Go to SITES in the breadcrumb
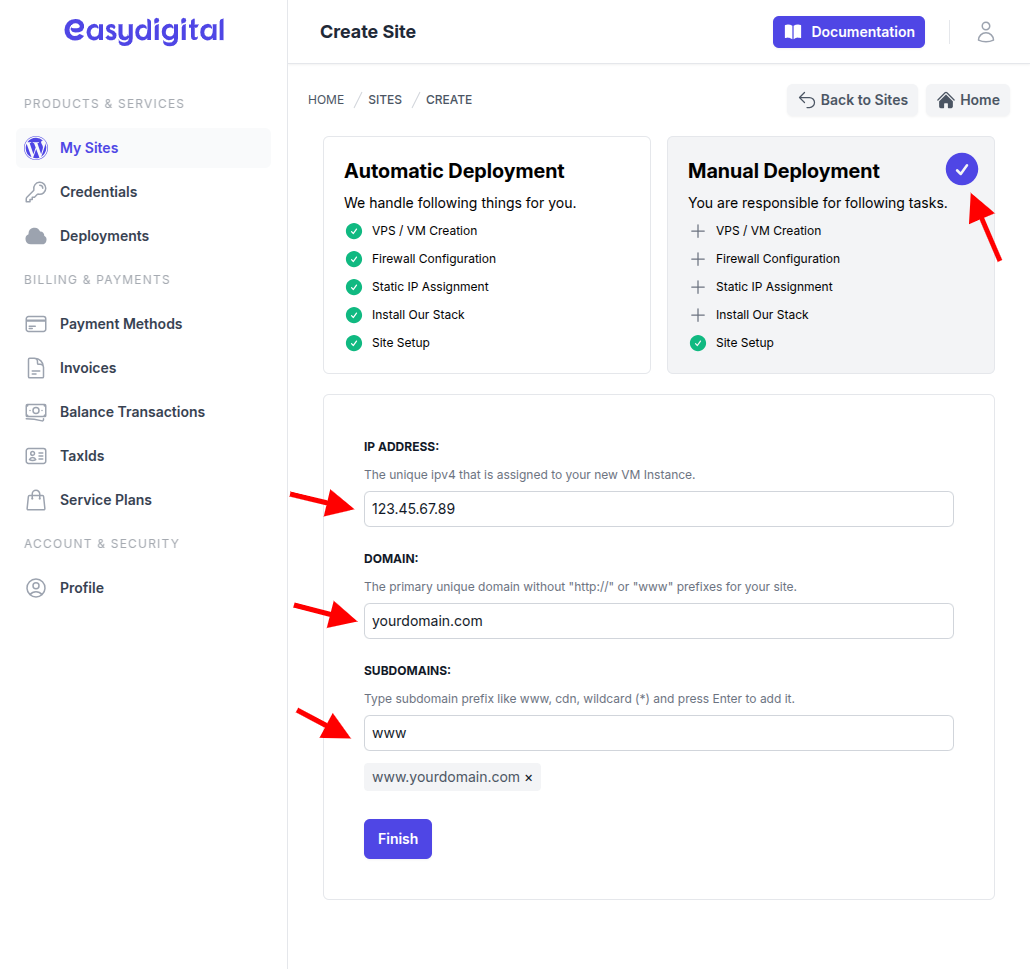The image size is (1030, 969). [385, 100]
